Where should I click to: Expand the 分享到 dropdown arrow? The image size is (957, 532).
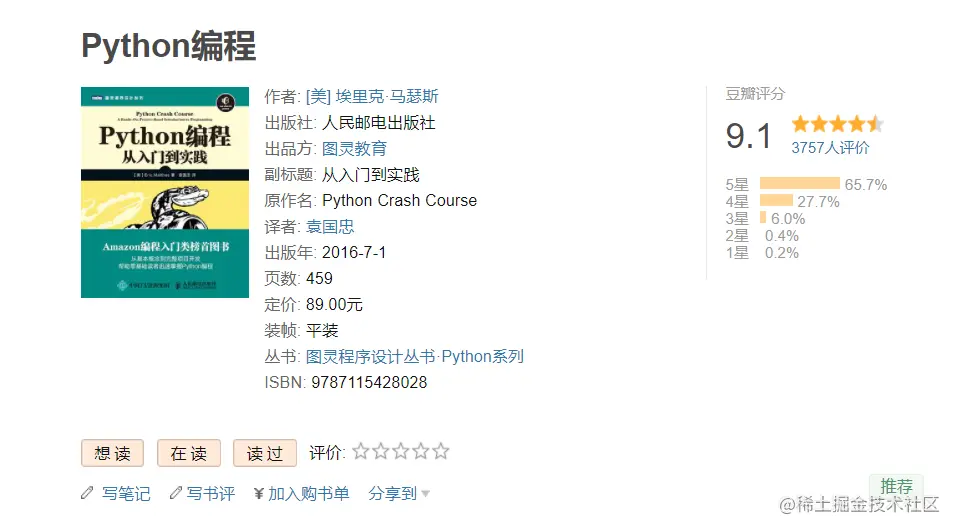pos(425,494)
